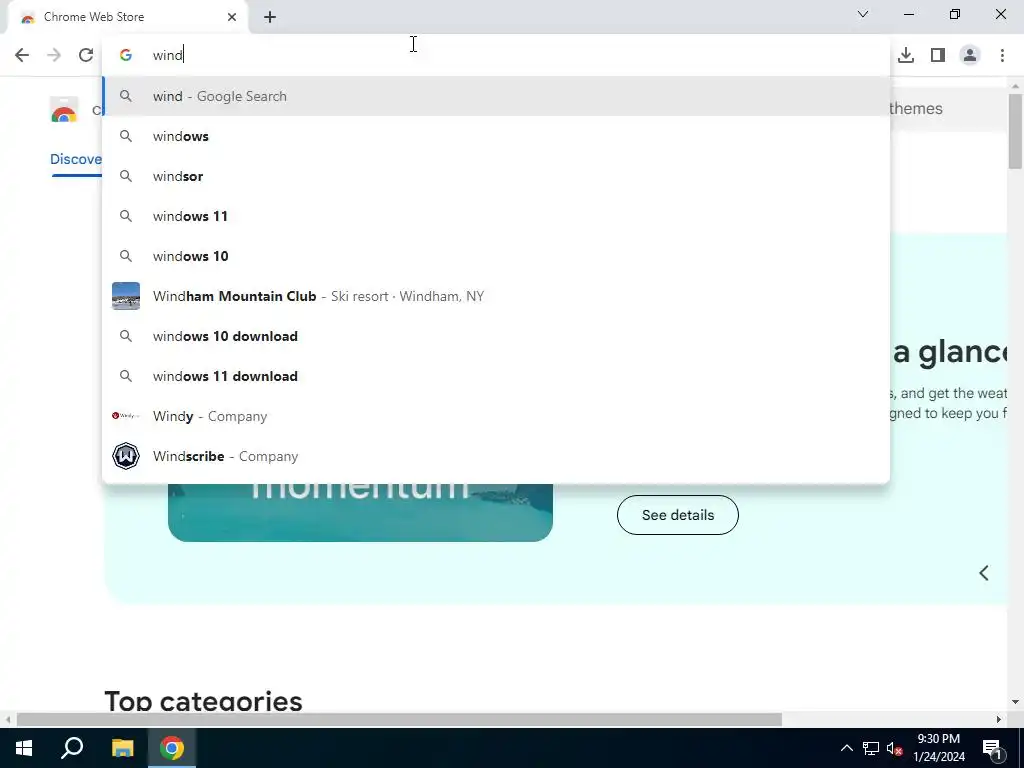Click the Google icon in the address bar
This screenshot has width=1024, height=768.
click(x=125, y=55)
